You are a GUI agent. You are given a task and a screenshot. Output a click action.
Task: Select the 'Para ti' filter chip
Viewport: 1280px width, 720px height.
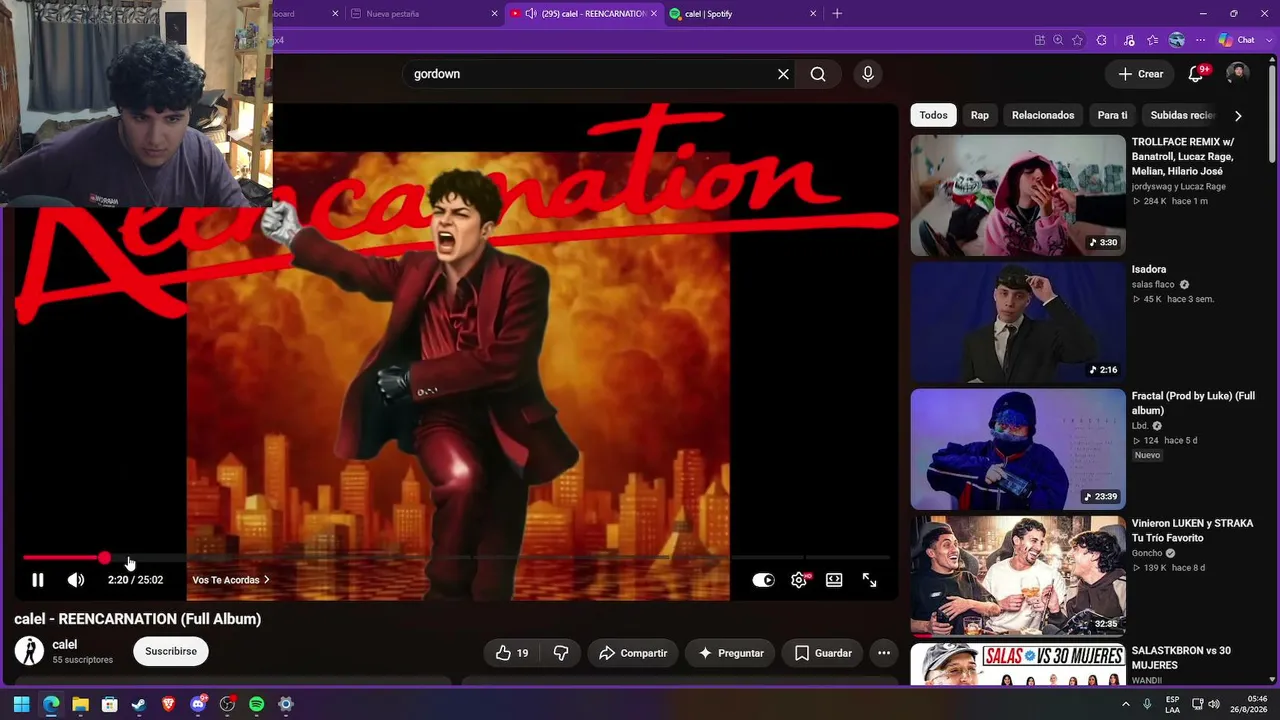(1112, 115)
